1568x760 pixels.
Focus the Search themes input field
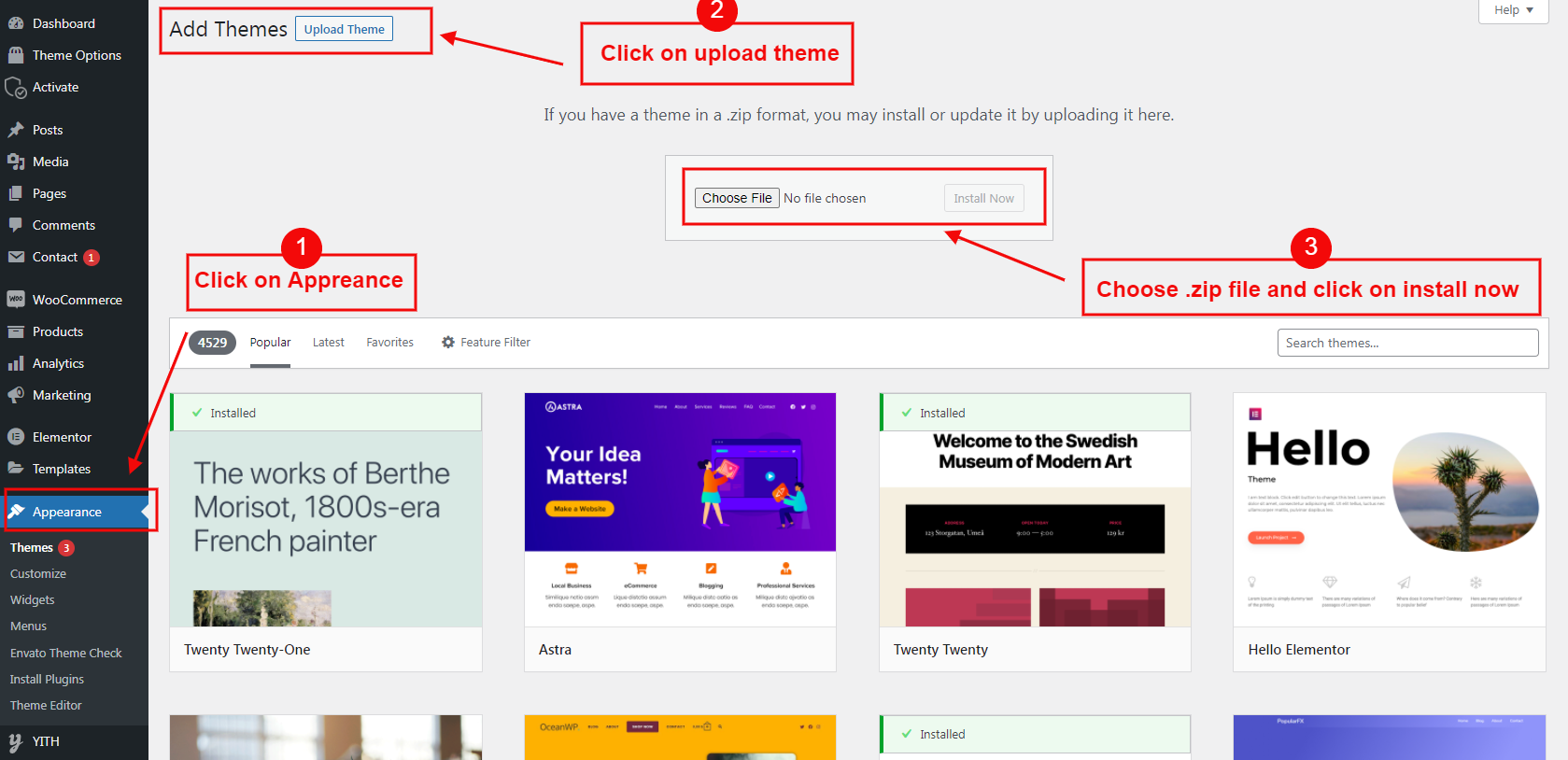(x=1407, y=343)
